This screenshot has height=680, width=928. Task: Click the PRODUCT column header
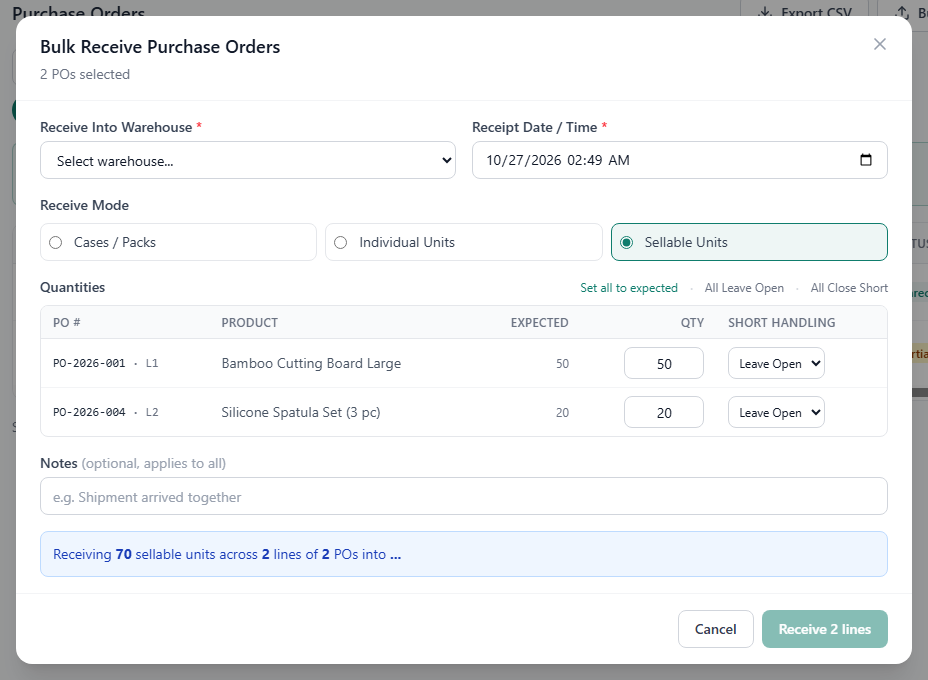tap(249, 323)
